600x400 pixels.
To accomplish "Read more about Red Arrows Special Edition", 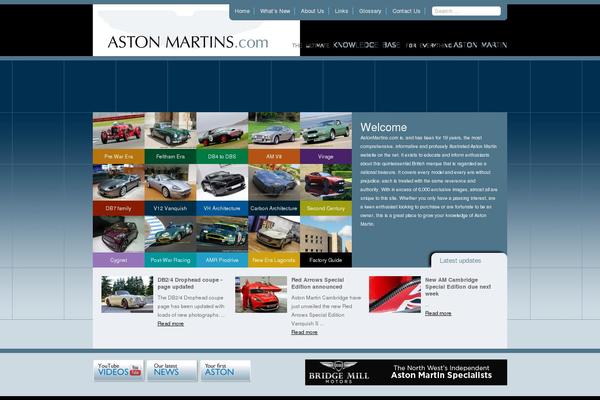I will coord(304,332).
